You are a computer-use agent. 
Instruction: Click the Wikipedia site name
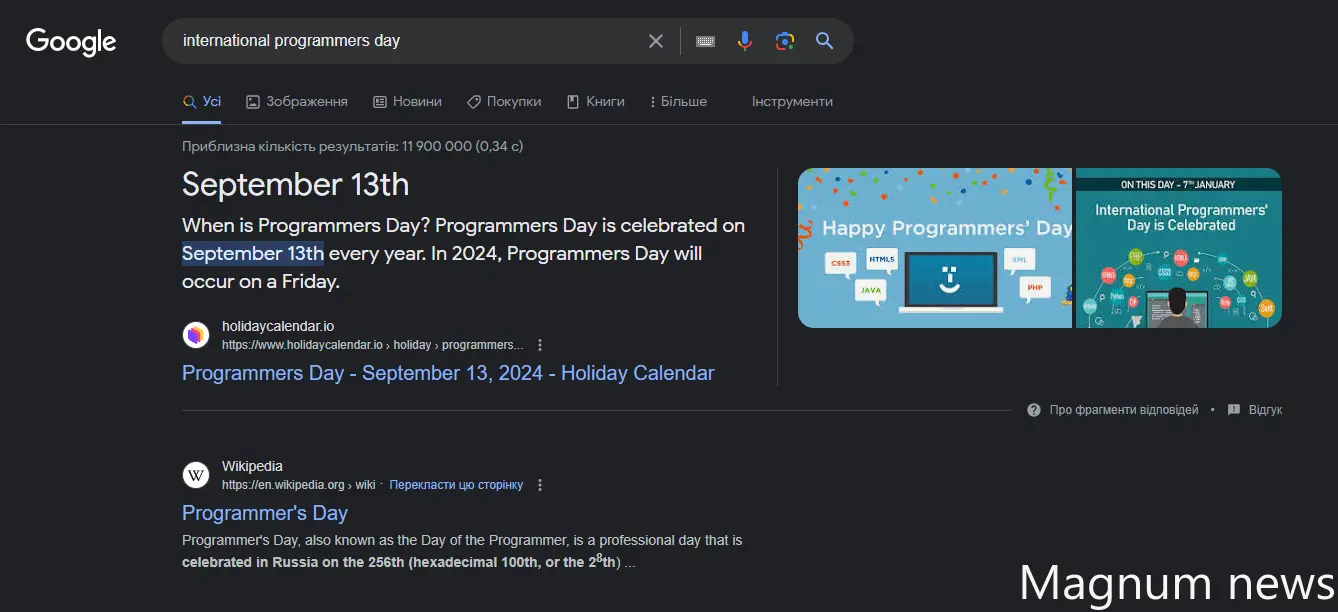252,466
